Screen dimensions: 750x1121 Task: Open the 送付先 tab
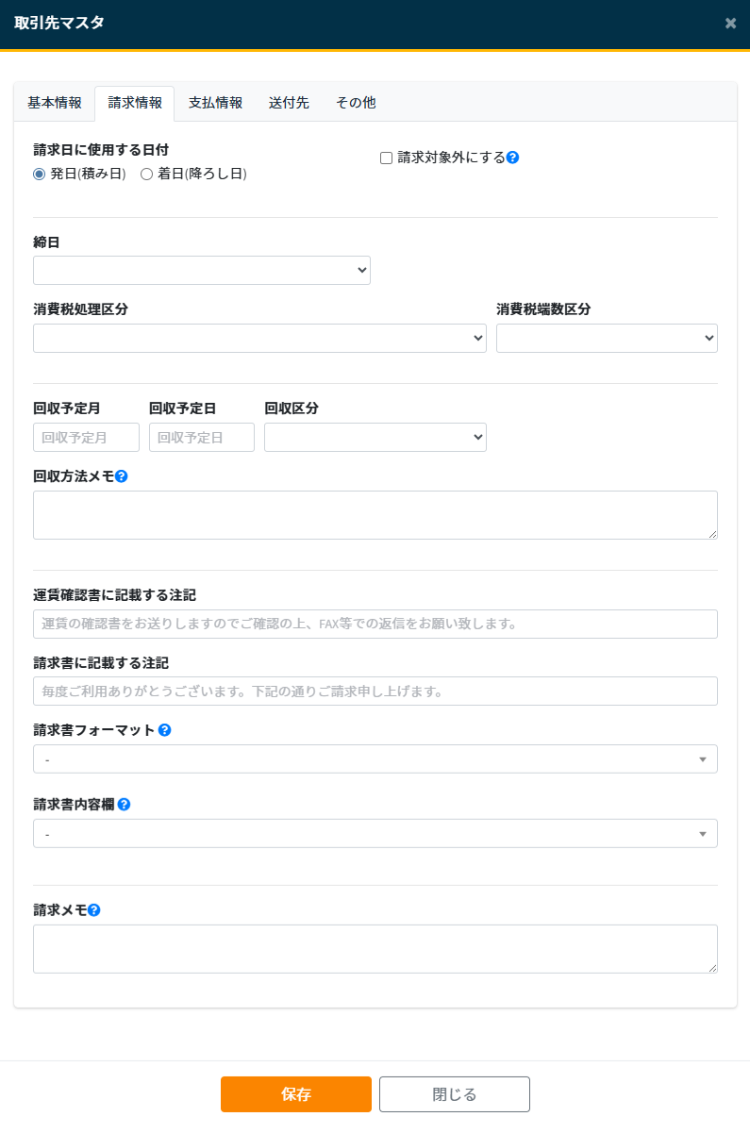click(x=289, y=103)
